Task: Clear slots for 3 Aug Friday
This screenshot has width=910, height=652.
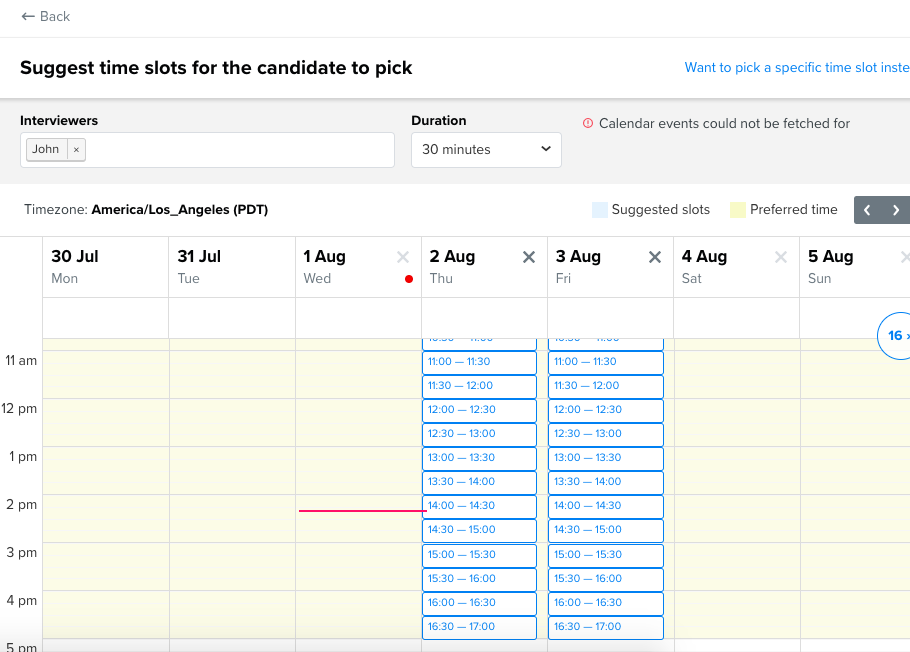Action: 655,257
